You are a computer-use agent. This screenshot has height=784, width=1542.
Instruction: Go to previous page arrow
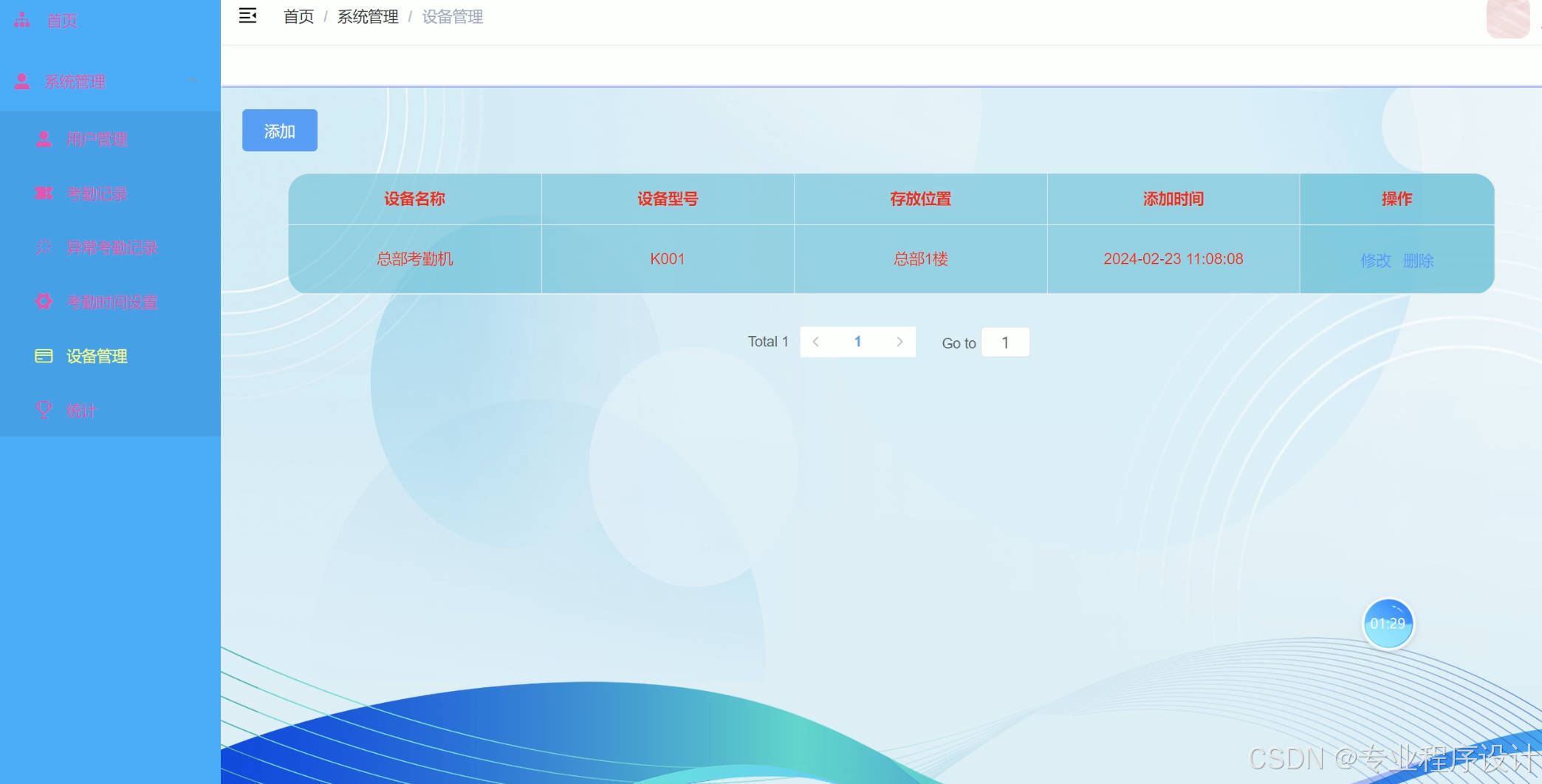[816, 342]
